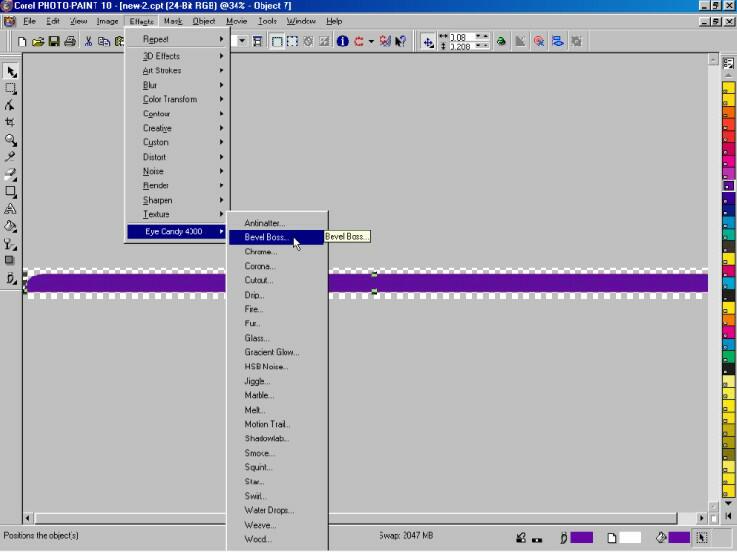The image size is (737, 552).
Task: Expand the 3D Effects submenu
Action: point(178,56)
